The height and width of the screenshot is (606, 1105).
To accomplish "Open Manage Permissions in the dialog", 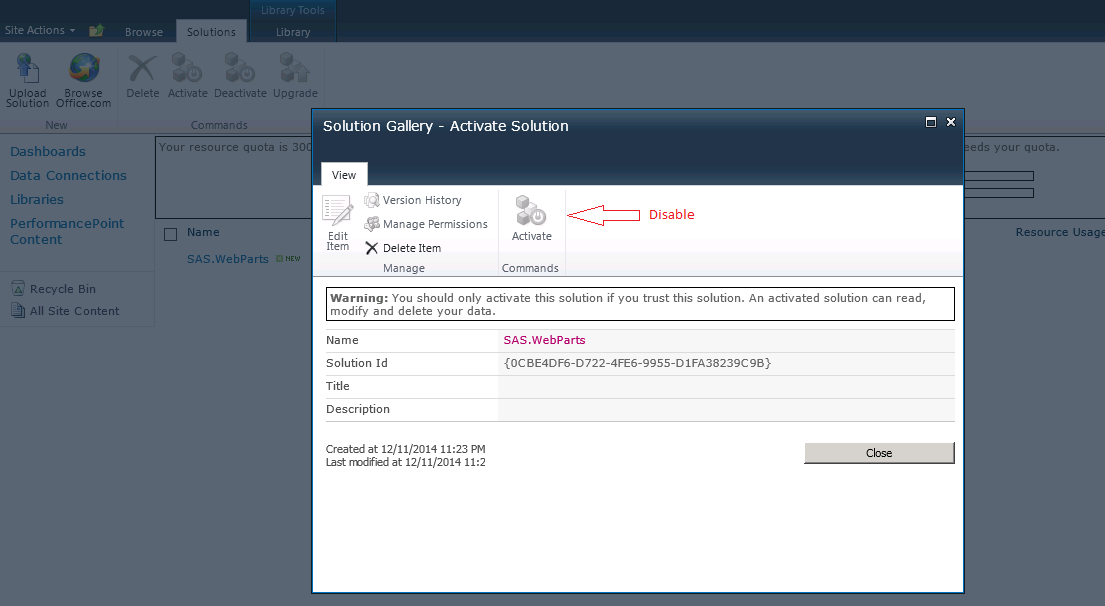I will tap(426, 224).
